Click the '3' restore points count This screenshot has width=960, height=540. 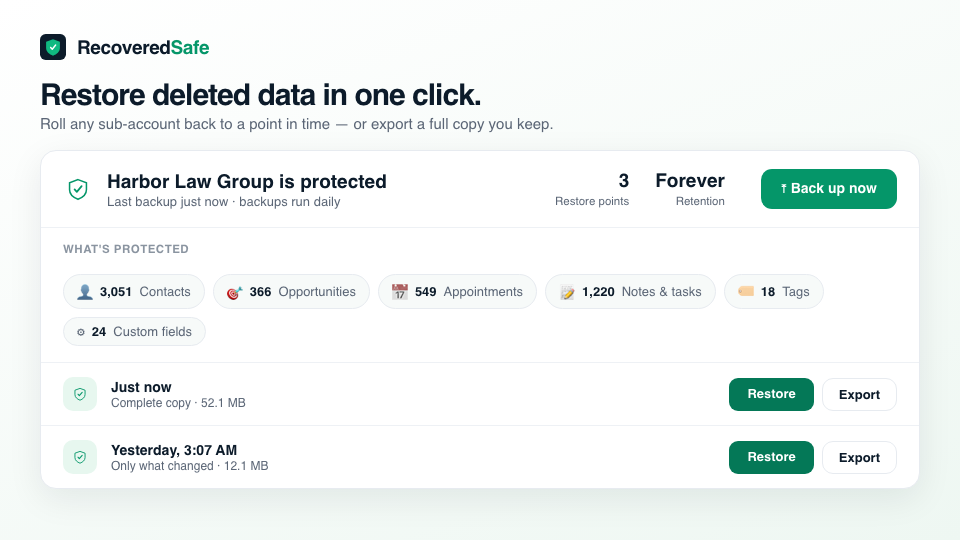tap(623, 181)
